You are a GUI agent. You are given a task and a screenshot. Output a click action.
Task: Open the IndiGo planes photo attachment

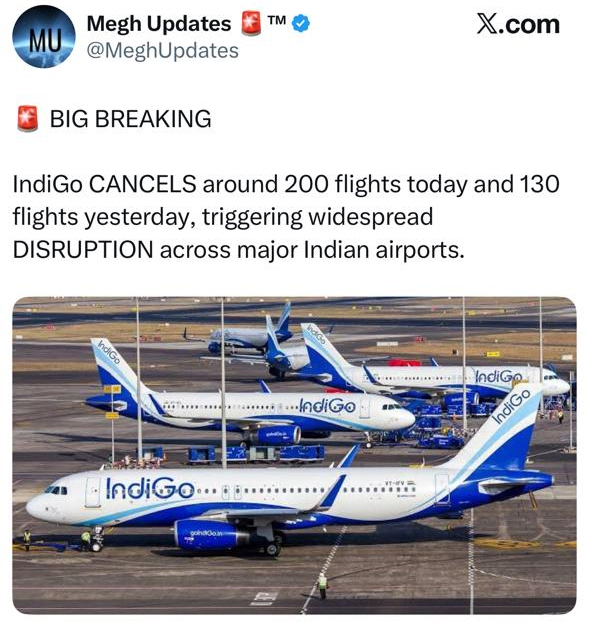click(294, 456)
